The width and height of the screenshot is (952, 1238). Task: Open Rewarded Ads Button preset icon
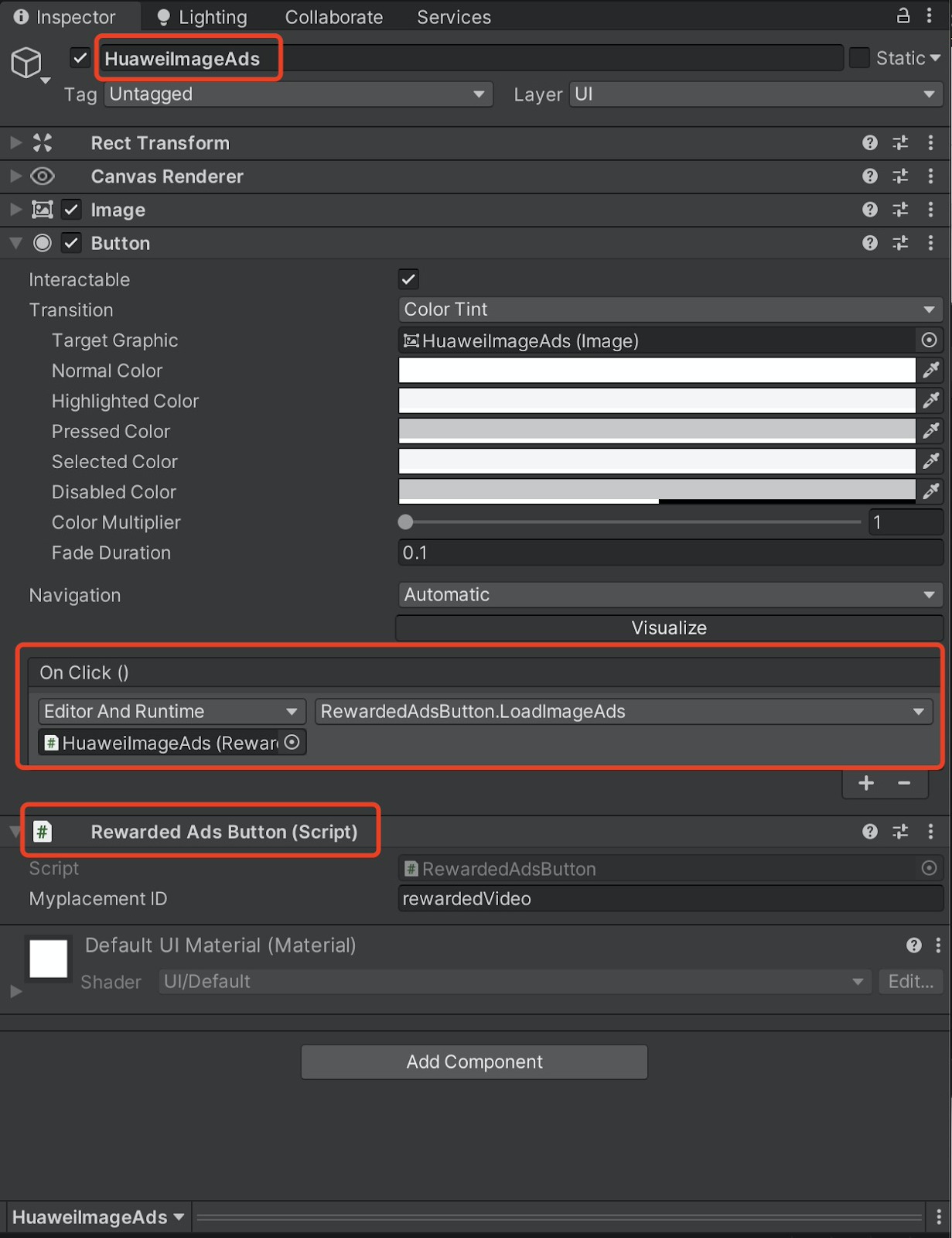[900, 831]
